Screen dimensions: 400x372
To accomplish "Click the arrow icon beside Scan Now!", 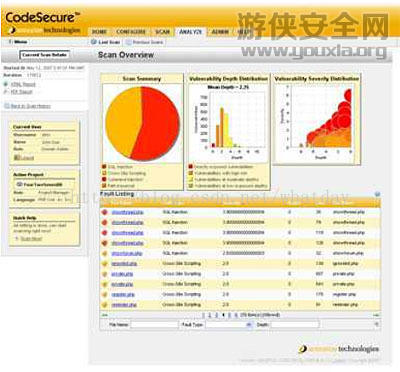I will [x=17, y=239].
